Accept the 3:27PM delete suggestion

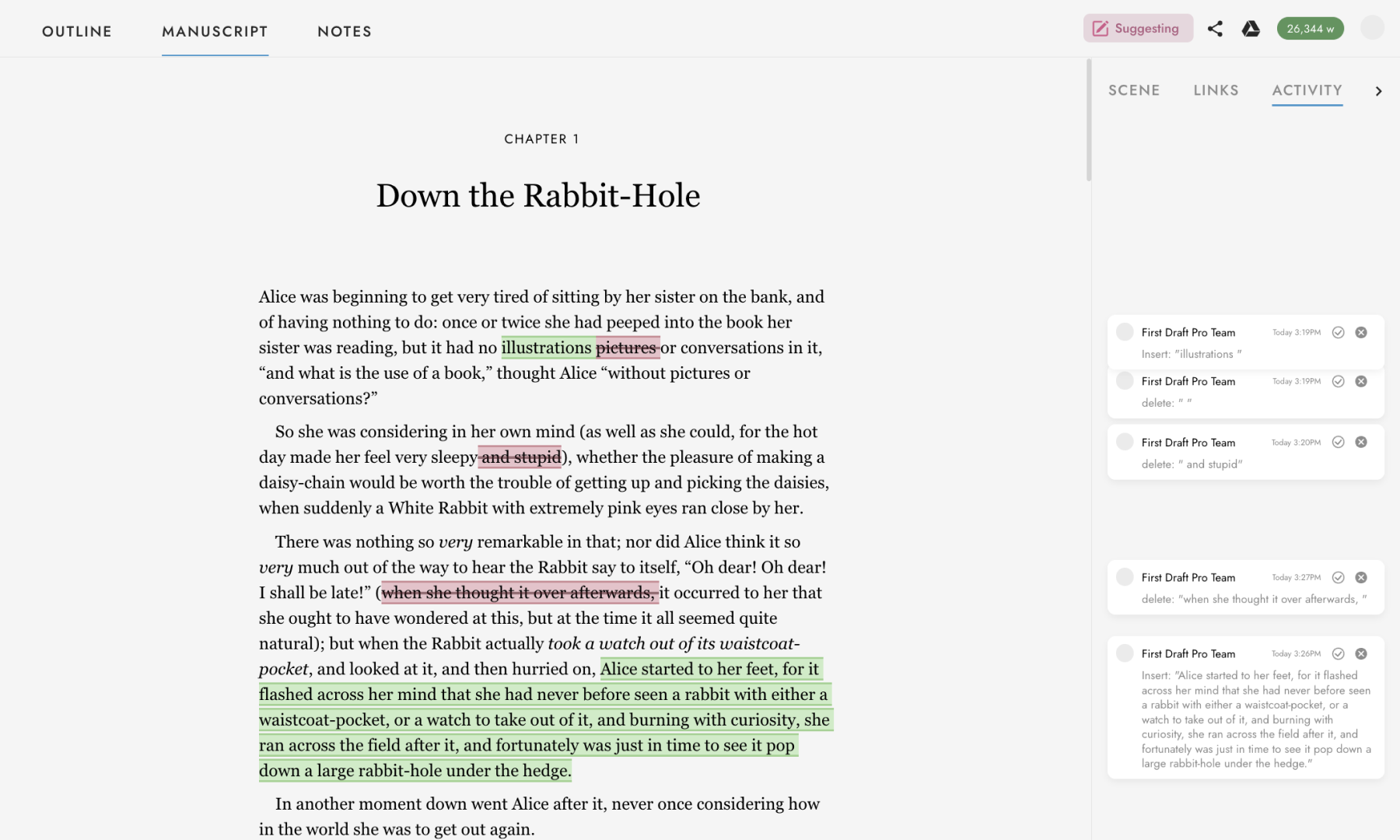pos(1339,577)
